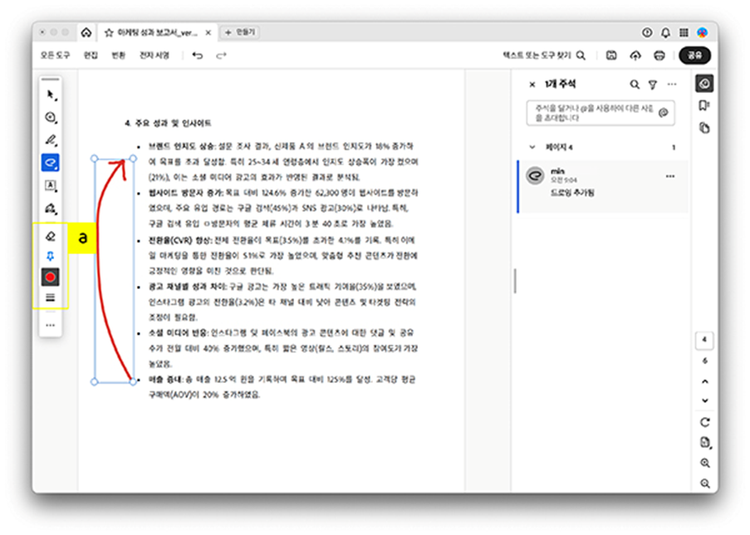The image size is (750, 535).
Task: Zoom out of the document
Action: click(705, 483)
